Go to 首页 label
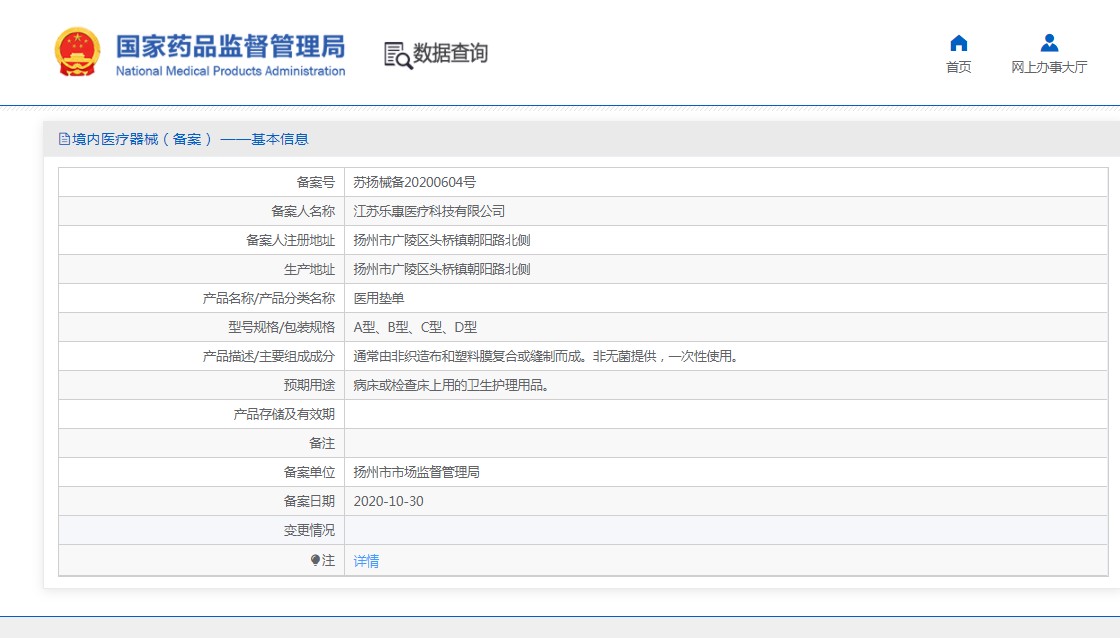 pyautogui.click(x=959, y=67)
